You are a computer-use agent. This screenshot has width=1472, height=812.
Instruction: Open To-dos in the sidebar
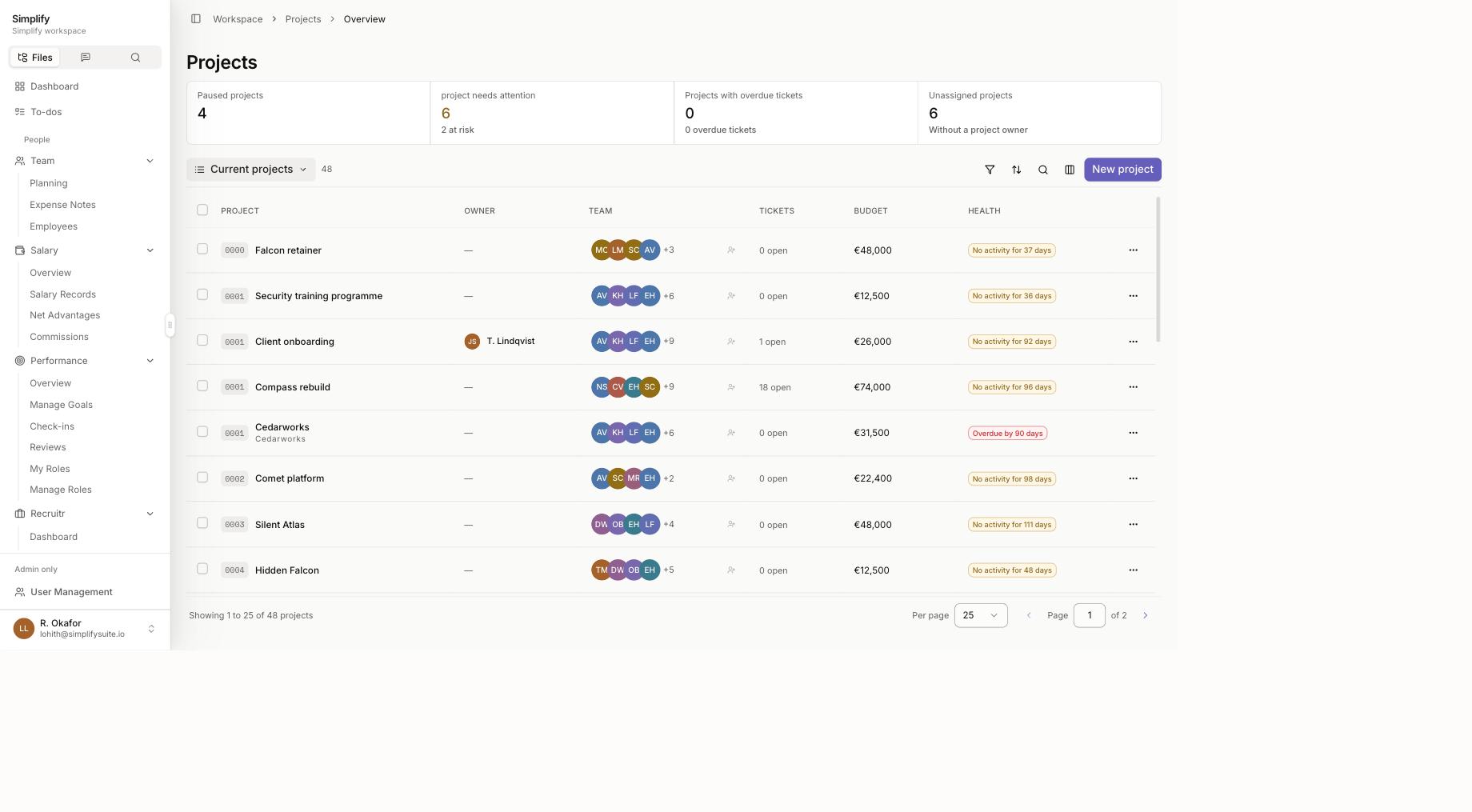click(x=46, y=112)
